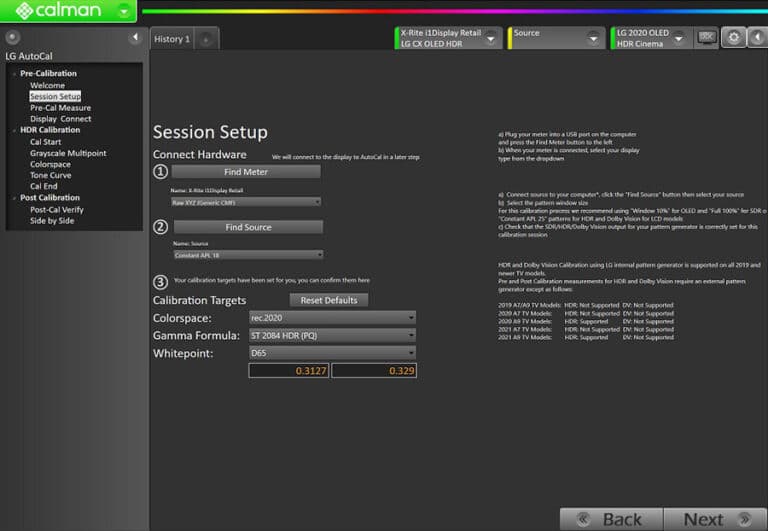Select Grayscale Multipoint workflow step

point(68,153)
